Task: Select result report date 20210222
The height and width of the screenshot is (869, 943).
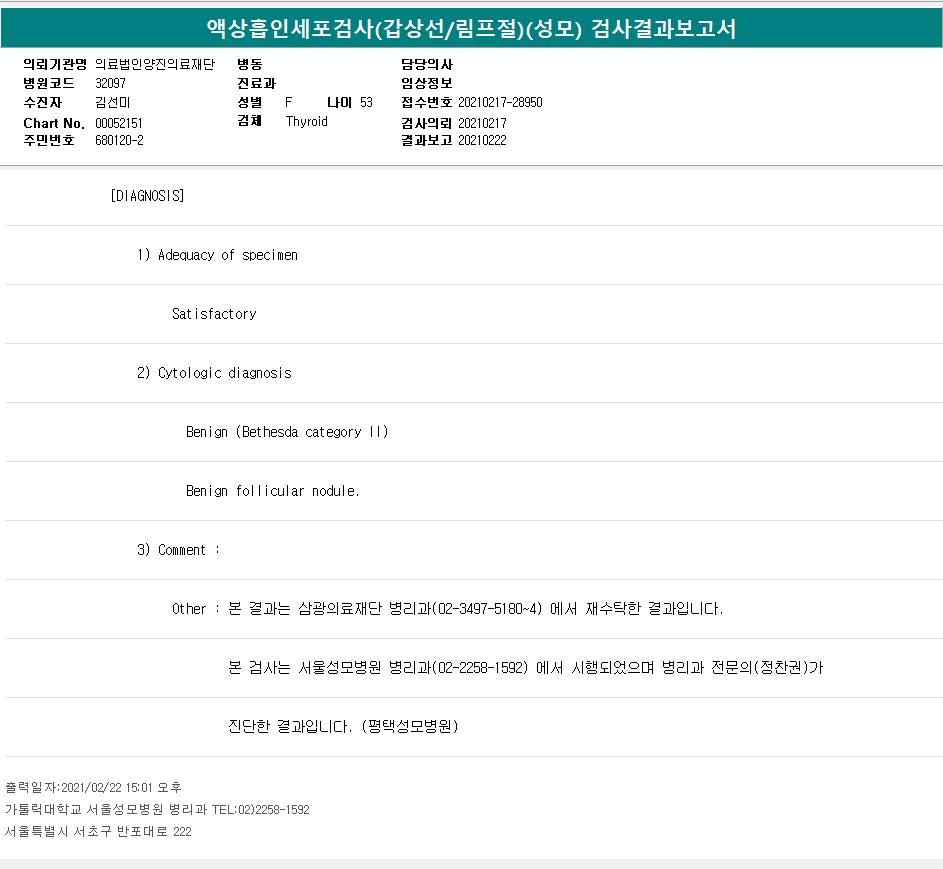Action: click(482, 140)
